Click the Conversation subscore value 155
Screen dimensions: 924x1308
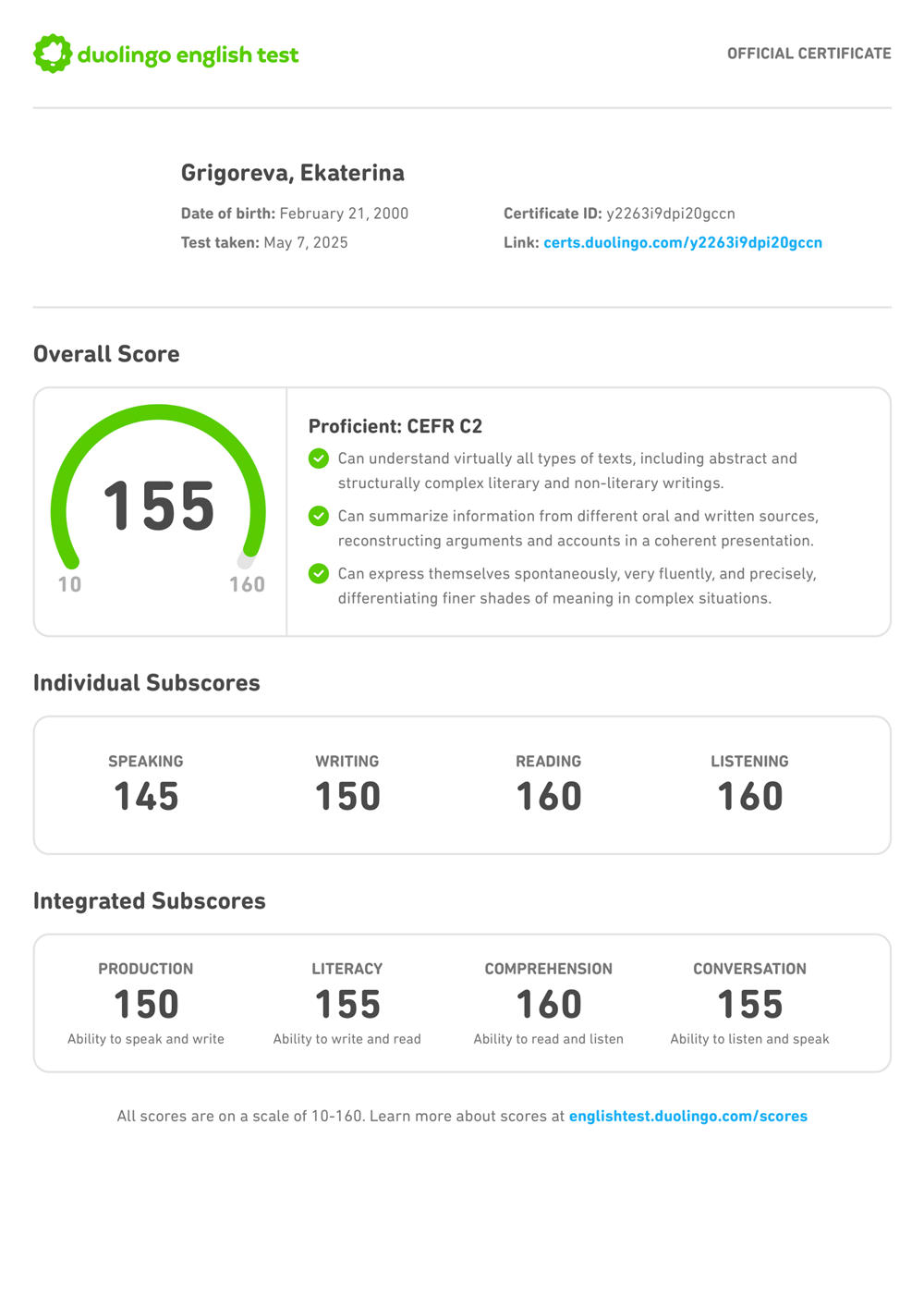click(750, 1005)
